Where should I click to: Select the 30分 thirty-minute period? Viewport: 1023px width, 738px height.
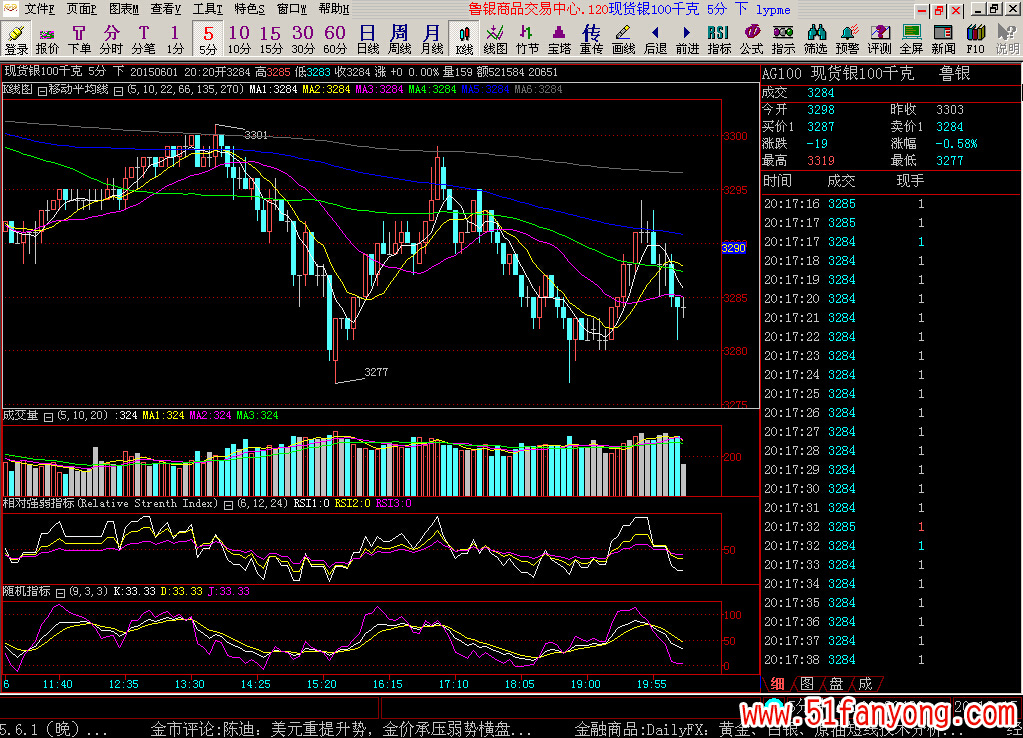click(303, 39)
